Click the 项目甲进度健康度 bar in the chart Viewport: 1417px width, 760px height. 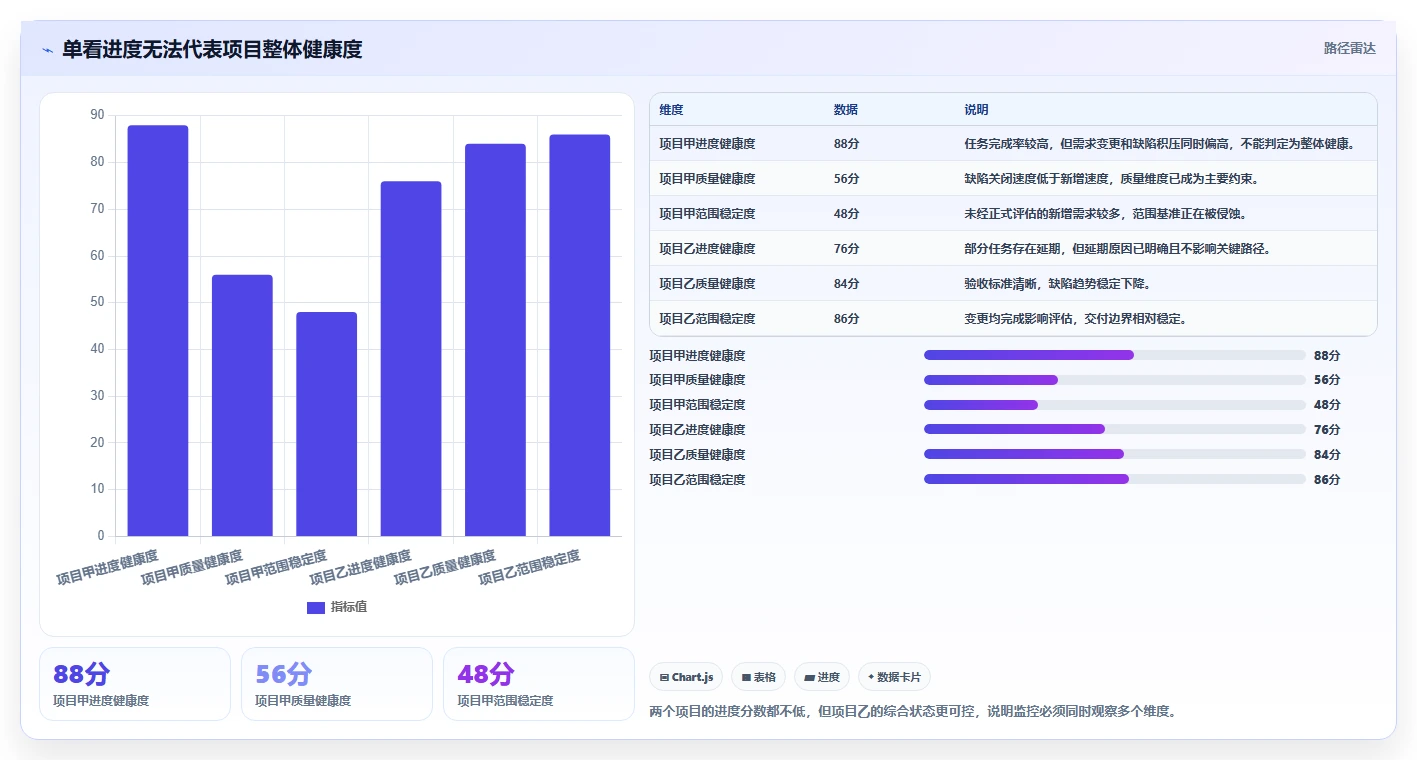click(158, 330)
